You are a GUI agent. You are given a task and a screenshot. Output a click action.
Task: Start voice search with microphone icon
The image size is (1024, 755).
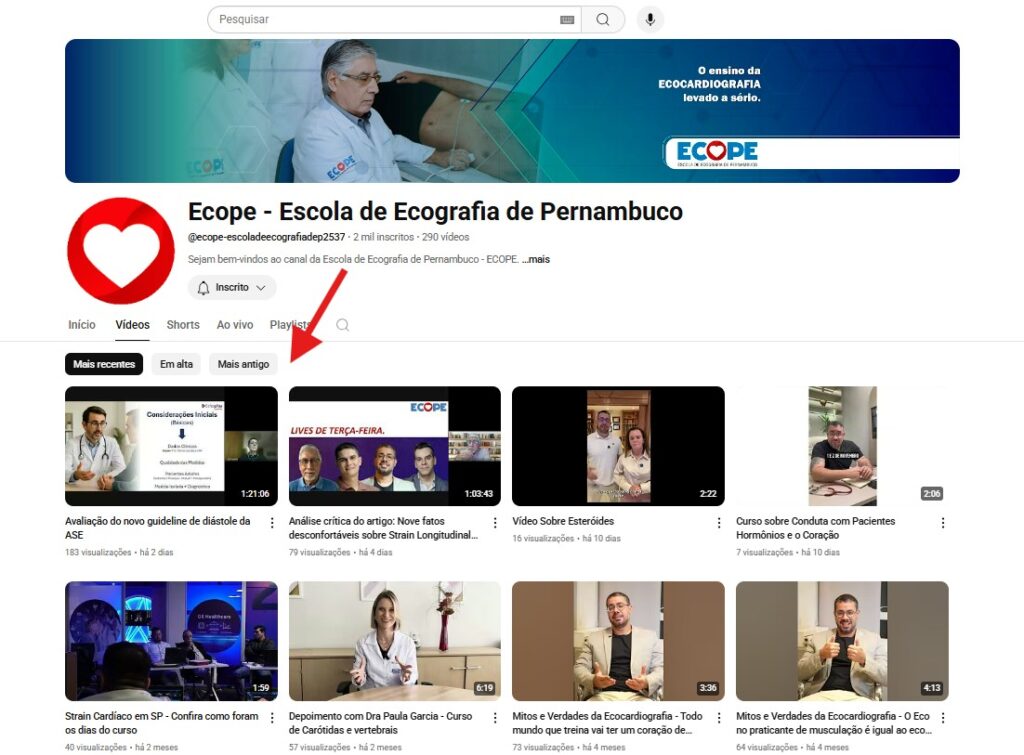(x=650, y=20)
